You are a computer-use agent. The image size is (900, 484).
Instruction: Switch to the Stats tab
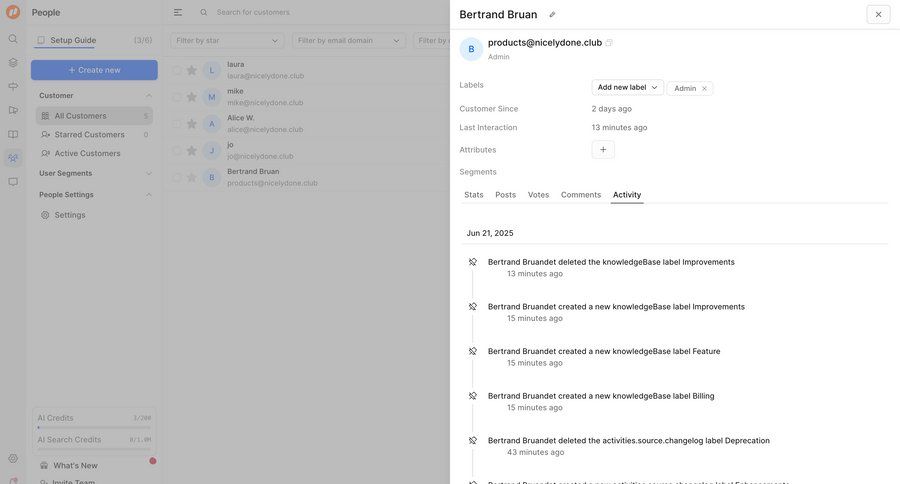coord(473,195)
